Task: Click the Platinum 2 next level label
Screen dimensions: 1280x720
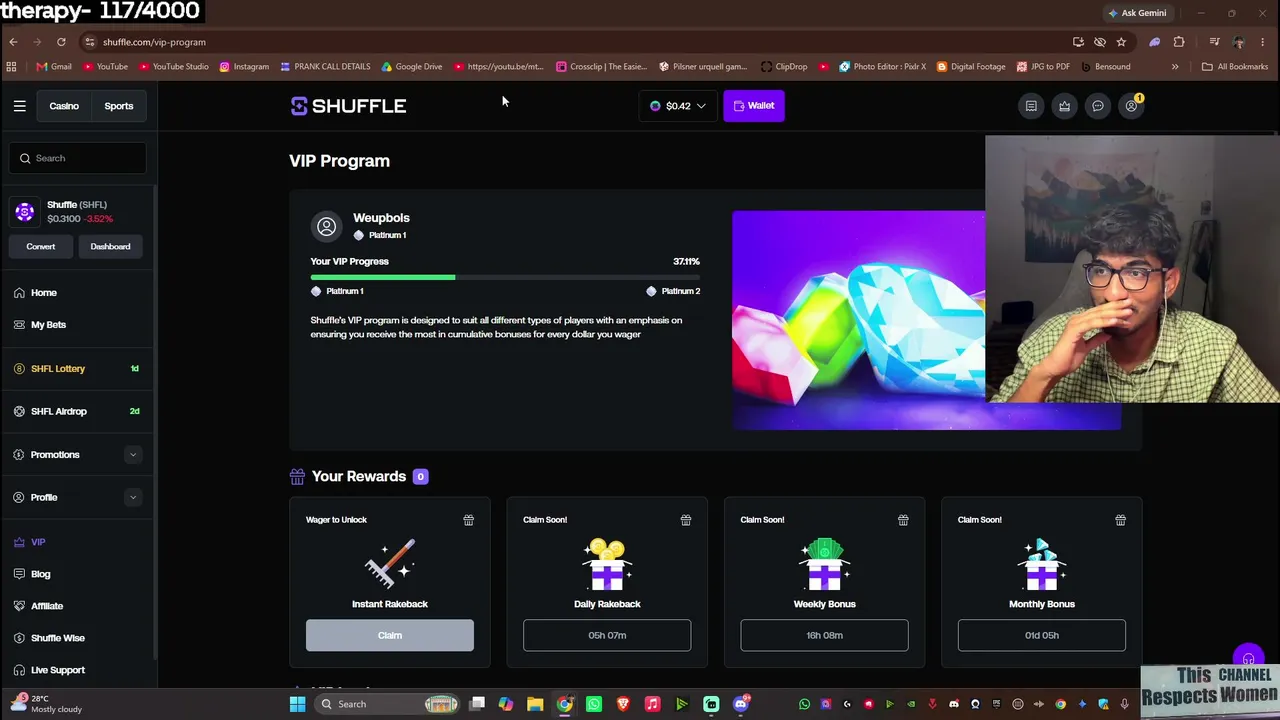Action: (673, 291)
